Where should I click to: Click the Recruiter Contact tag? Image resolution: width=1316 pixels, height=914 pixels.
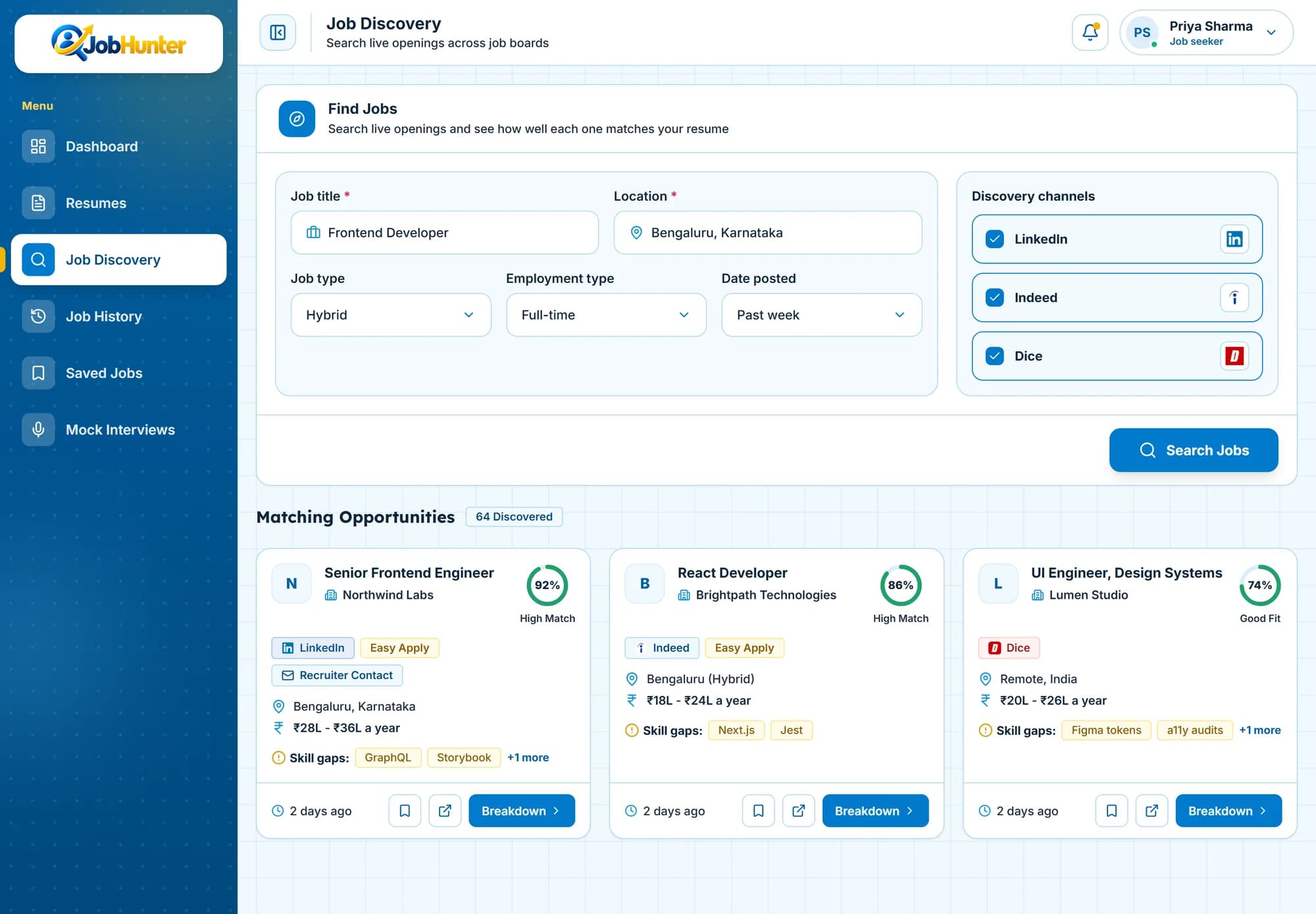(x=337, y=675)
